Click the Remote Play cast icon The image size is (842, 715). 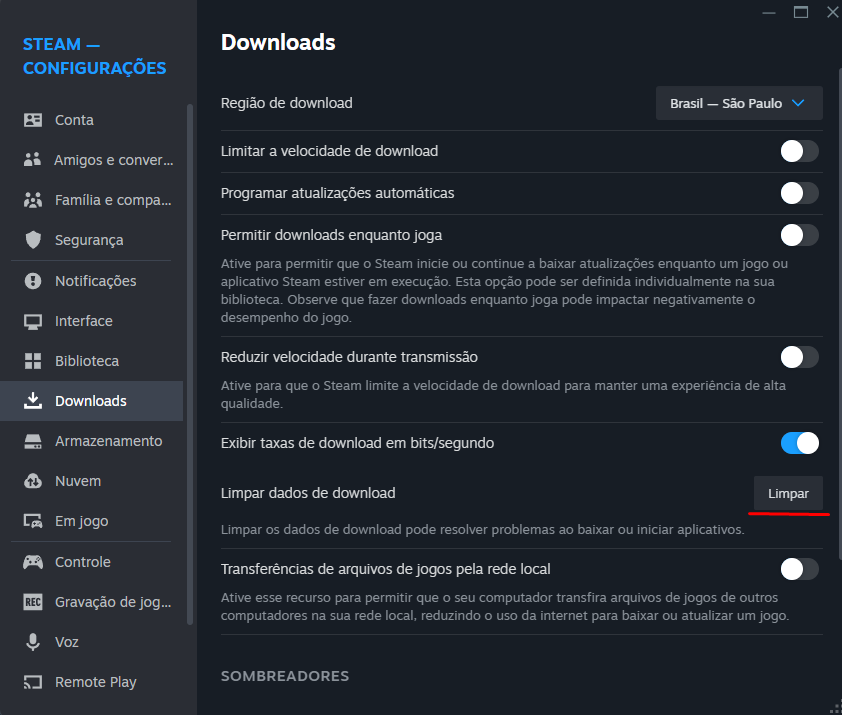pos(33,682)
